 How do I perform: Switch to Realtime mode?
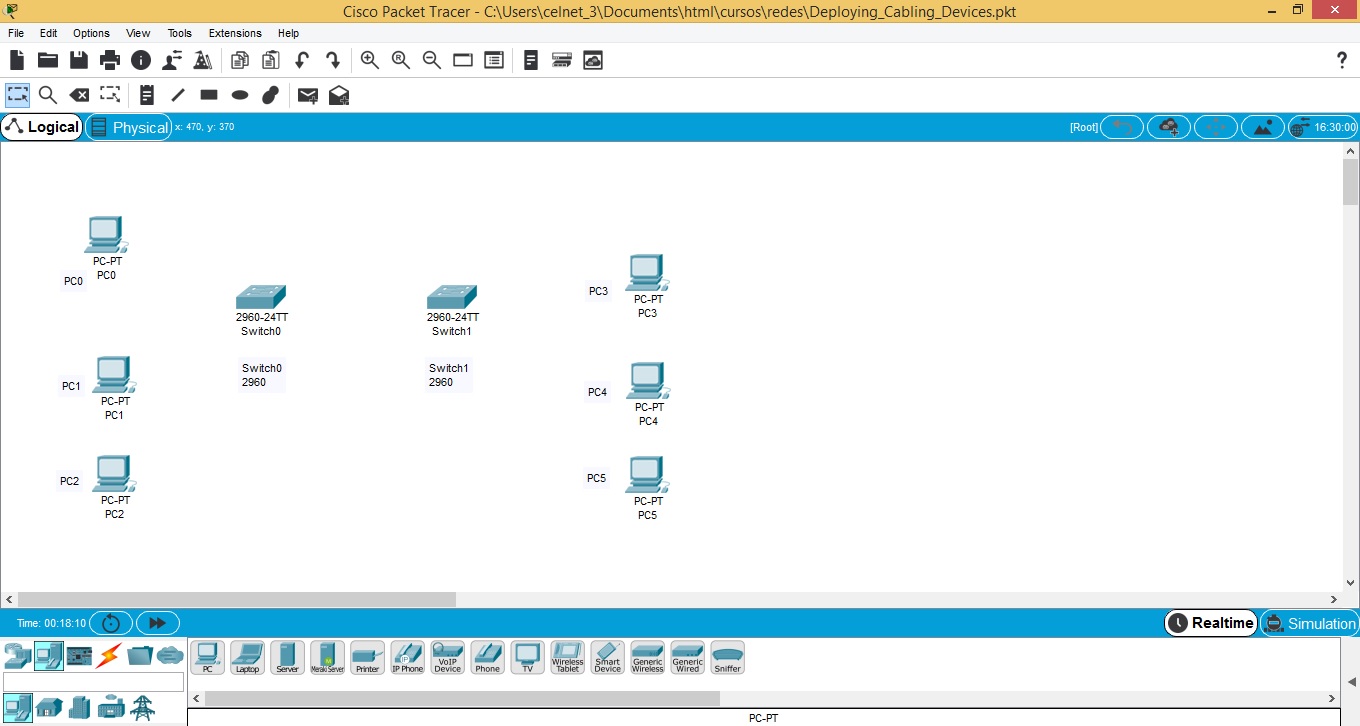tap(1210, 623)
